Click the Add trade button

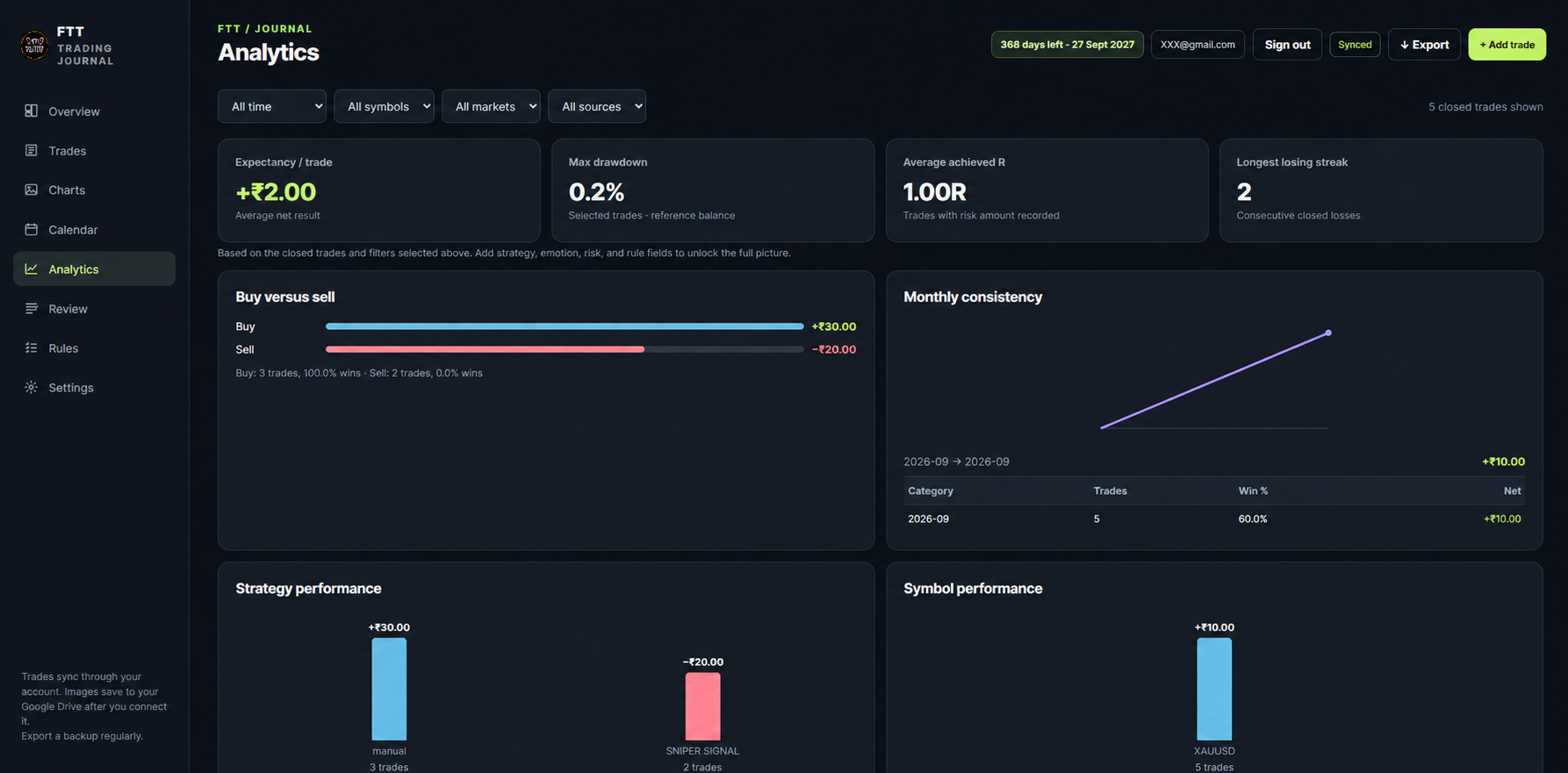[1507, 45]
